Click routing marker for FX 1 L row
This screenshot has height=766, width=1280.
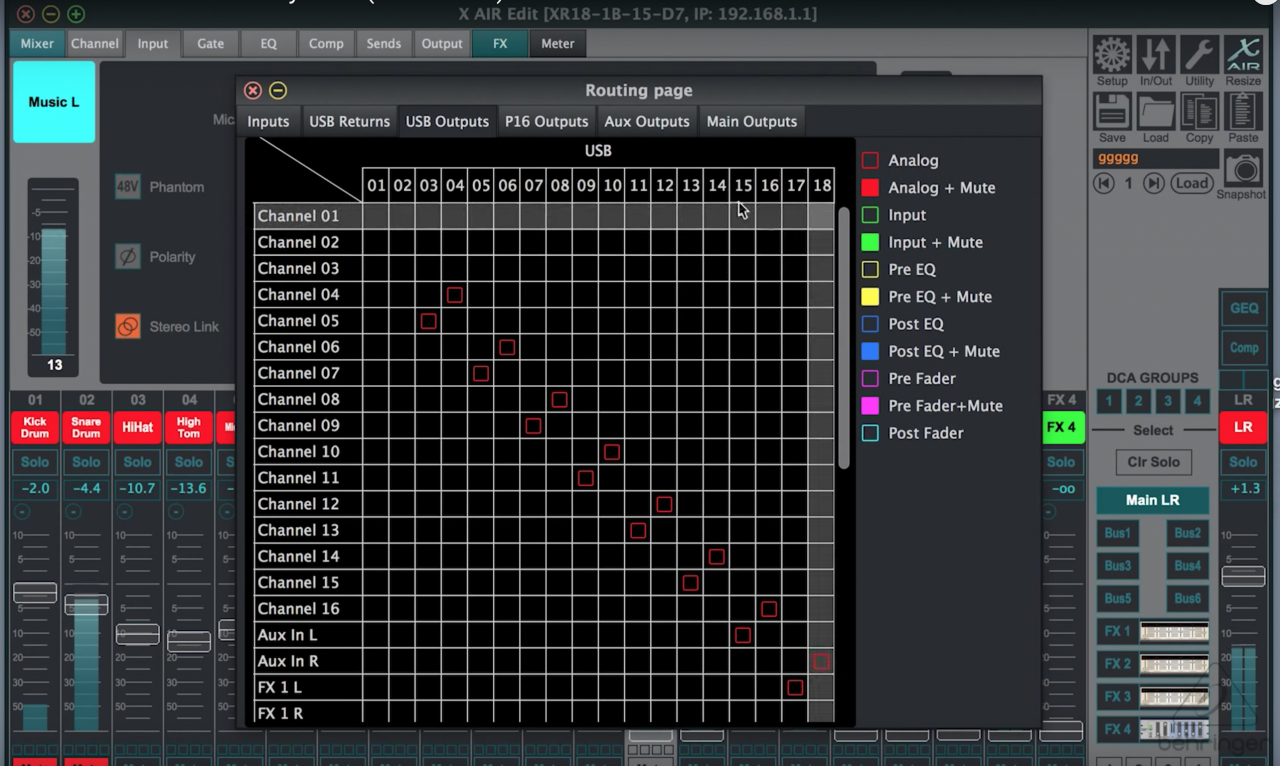795,687
